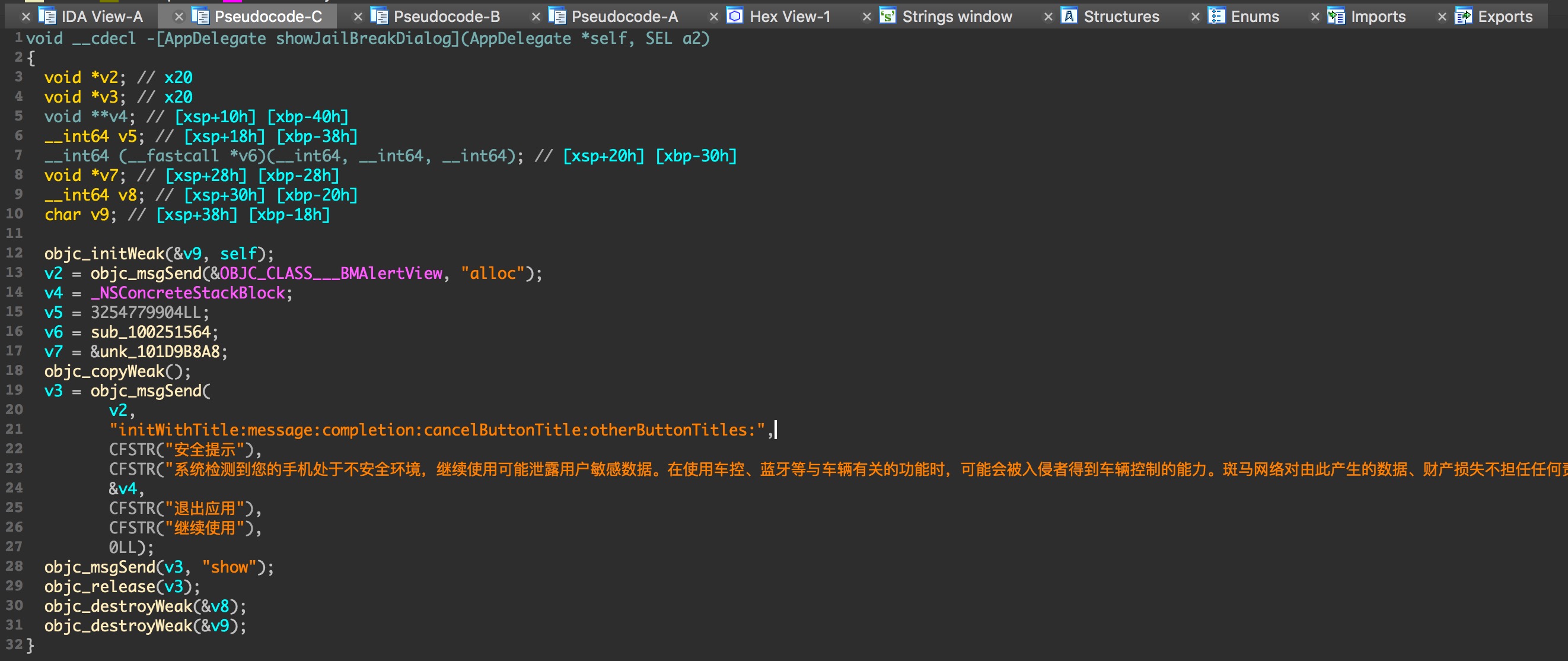
Task: Click the Pseudocode-B tab icon
Action: 379,17
